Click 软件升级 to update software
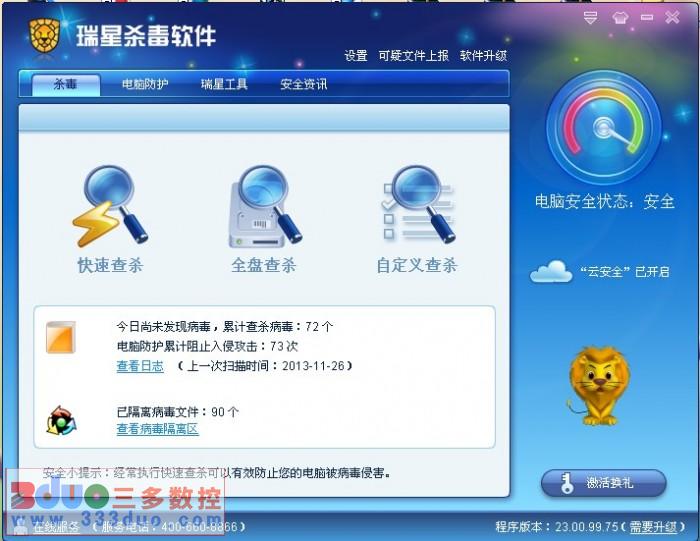The image size is (700, 541). click(483, 56)
